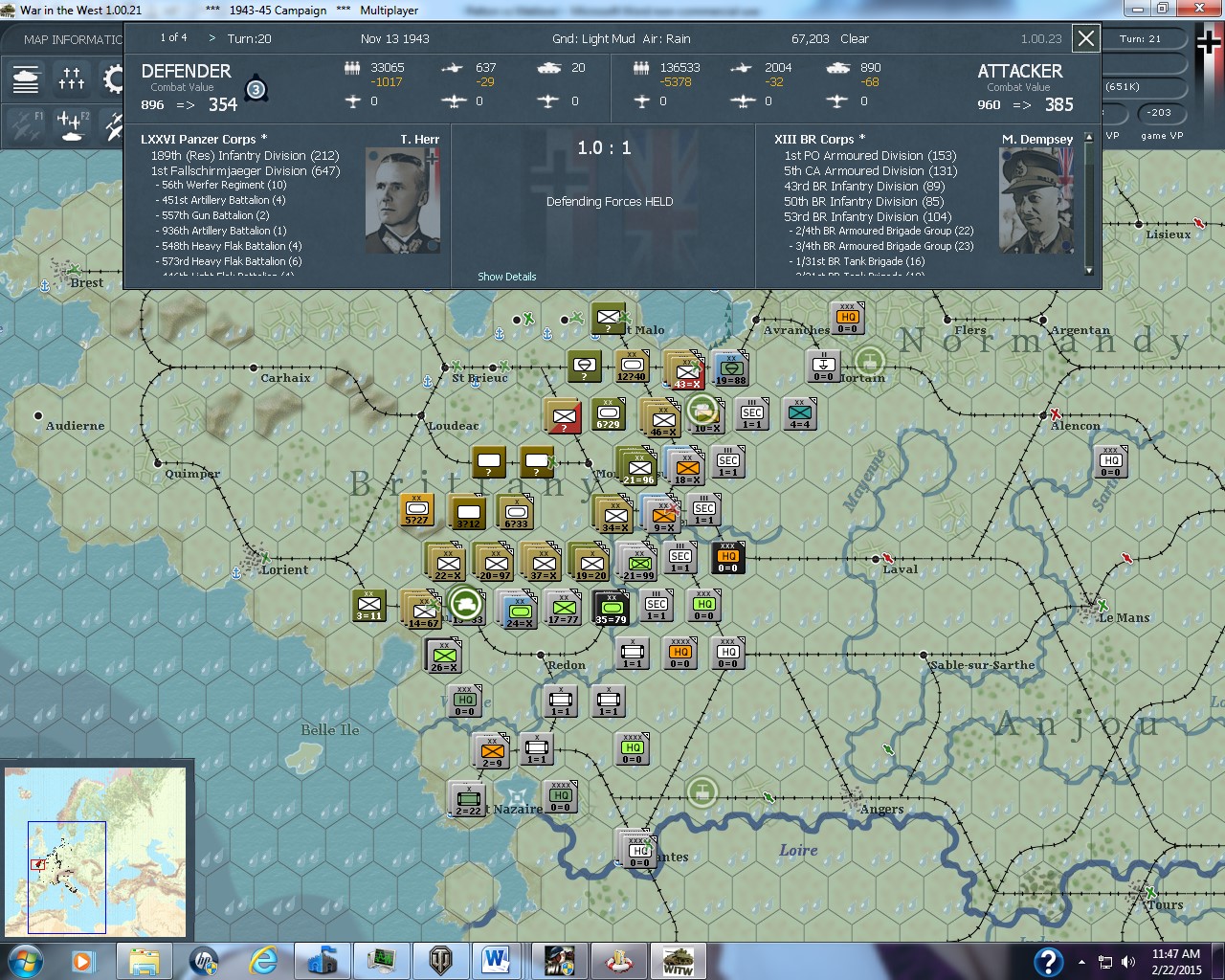This screenshot has height=980, width=1225.
Task: Select 5th CA Armoured Division entry
Action: tap(870, 171)
